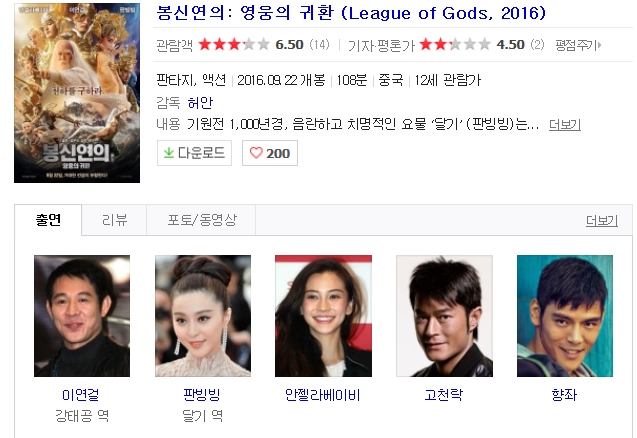
Task: Click the 다운로드 button
Action: [x=194, y=153]
